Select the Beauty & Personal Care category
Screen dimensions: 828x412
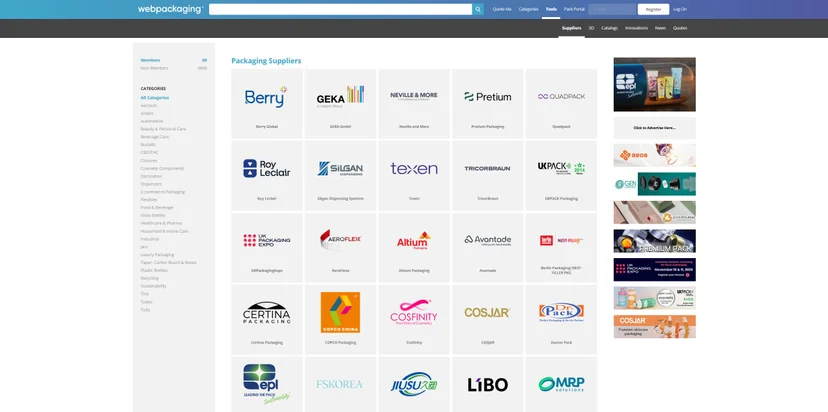[x=163, y=129]
